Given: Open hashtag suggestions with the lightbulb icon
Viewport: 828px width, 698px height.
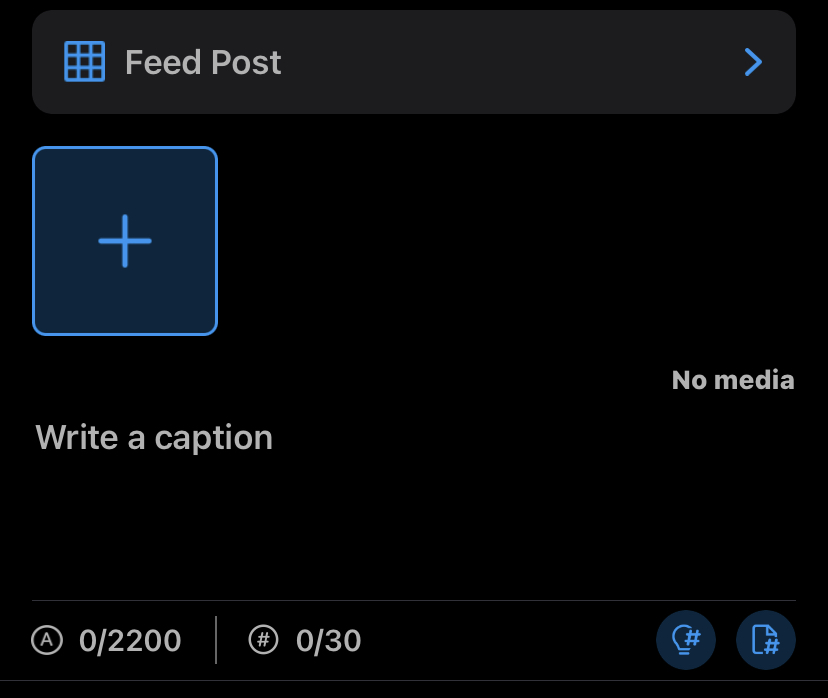Looking at the screenshot, I should pyautogui.click(x=686, y=639).
